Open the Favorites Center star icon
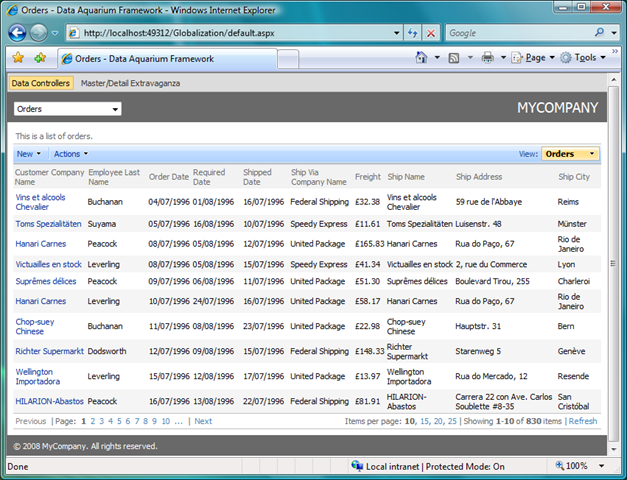The image size is (627, 480). [x=18, y=58]
